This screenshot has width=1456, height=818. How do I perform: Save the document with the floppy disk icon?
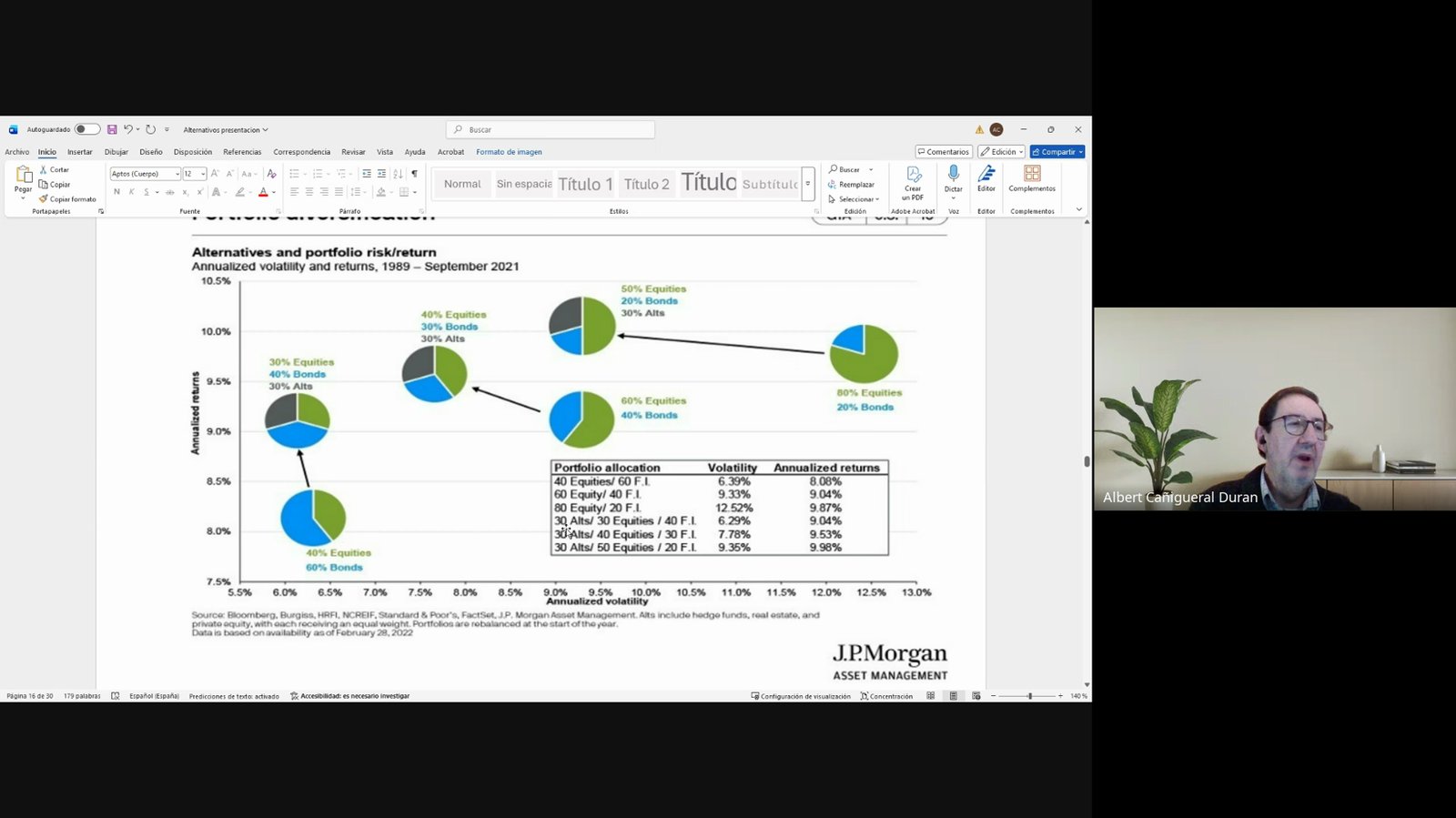[112, 130]
